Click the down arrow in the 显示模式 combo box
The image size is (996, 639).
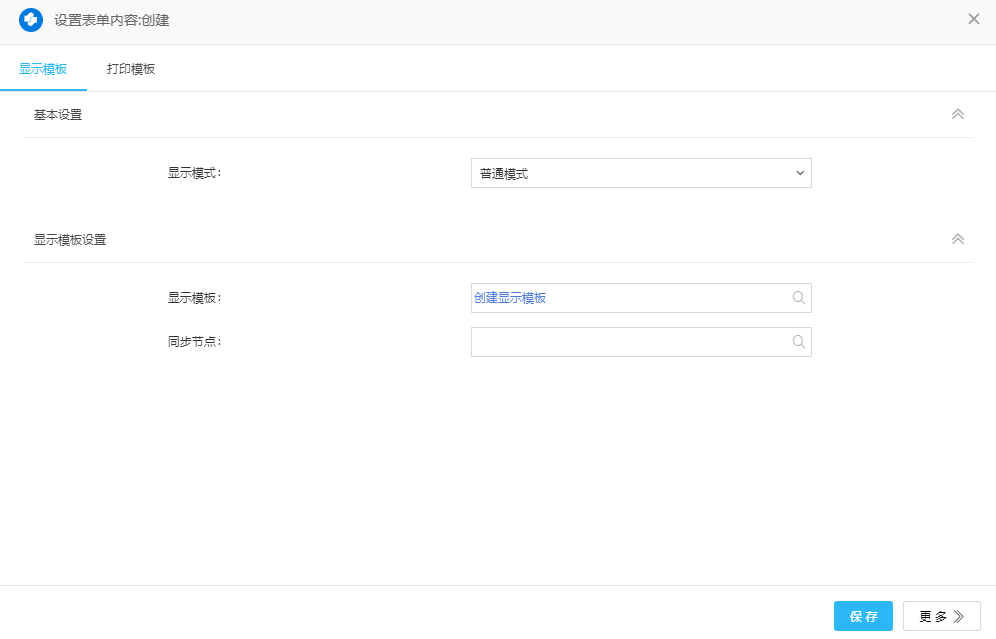pos(800,173)
